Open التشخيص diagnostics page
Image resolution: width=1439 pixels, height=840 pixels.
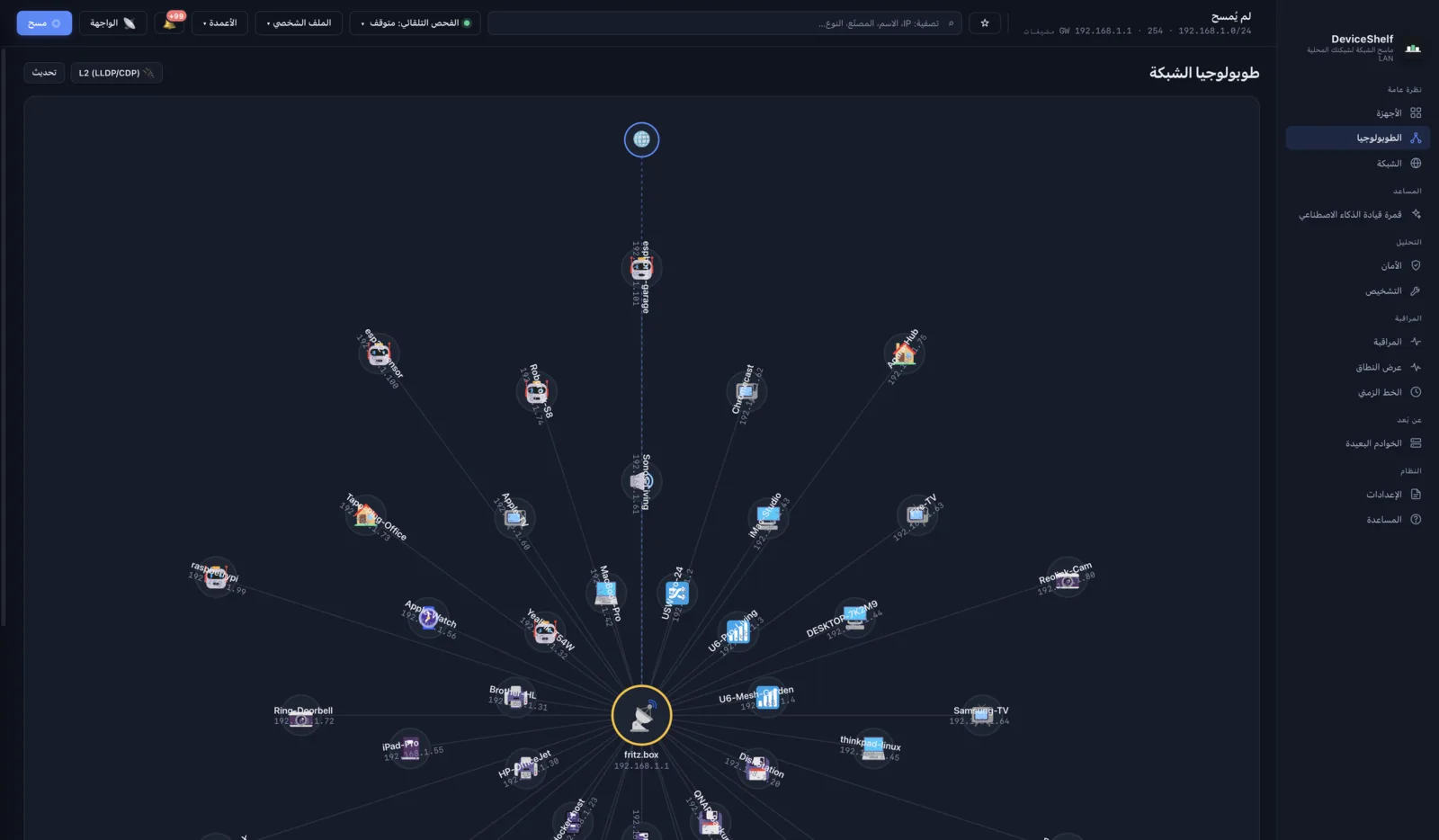[1358, 290]
